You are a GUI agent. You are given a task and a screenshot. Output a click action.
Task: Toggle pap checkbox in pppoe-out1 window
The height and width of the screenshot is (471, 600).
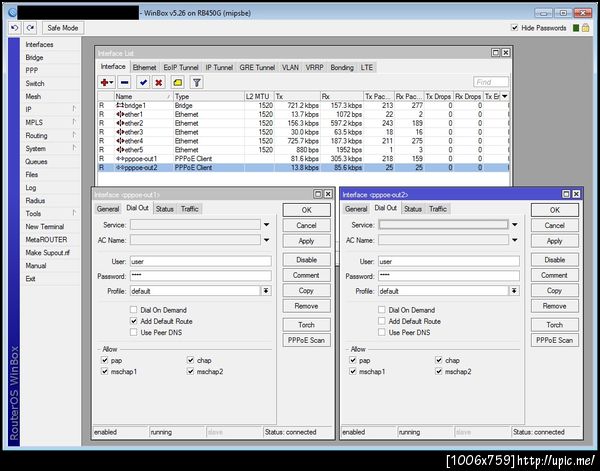click(x=104, y=360)
